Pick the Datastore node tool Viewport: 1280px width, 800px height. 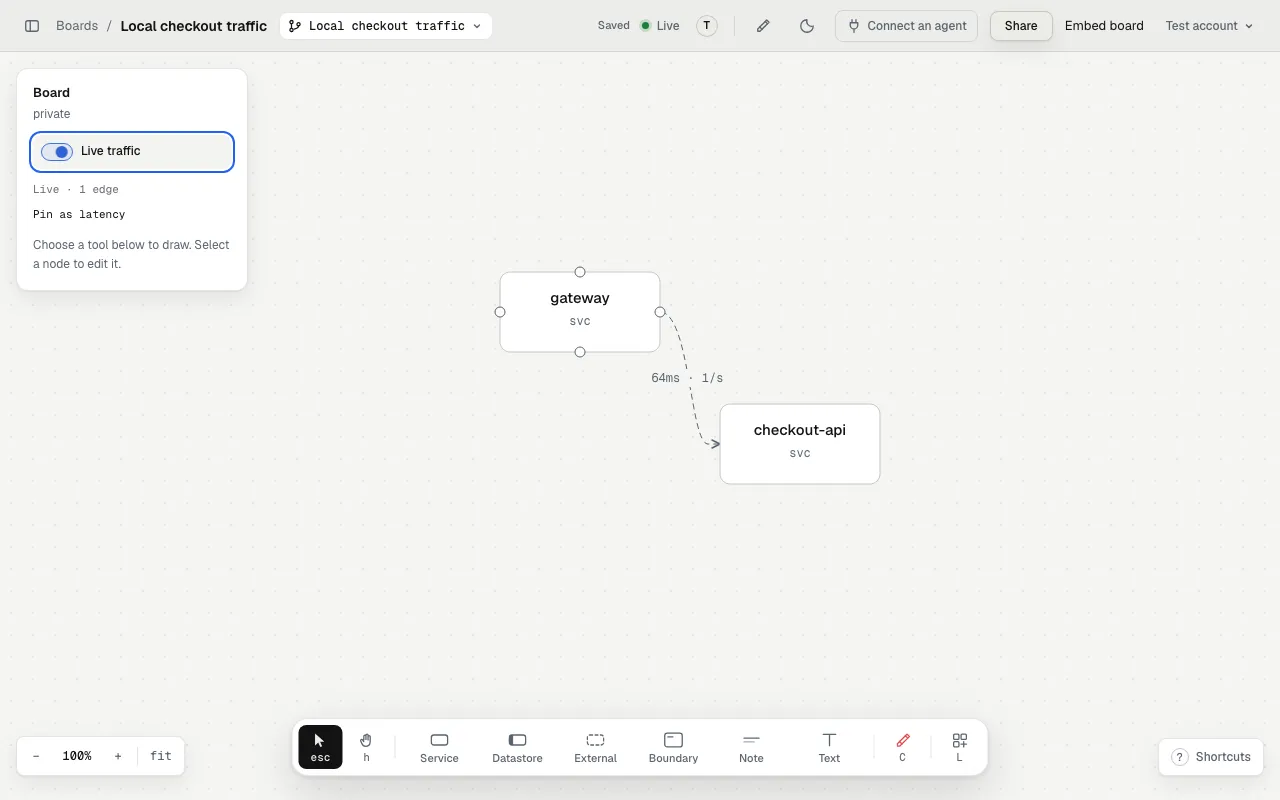pos(517,747)
